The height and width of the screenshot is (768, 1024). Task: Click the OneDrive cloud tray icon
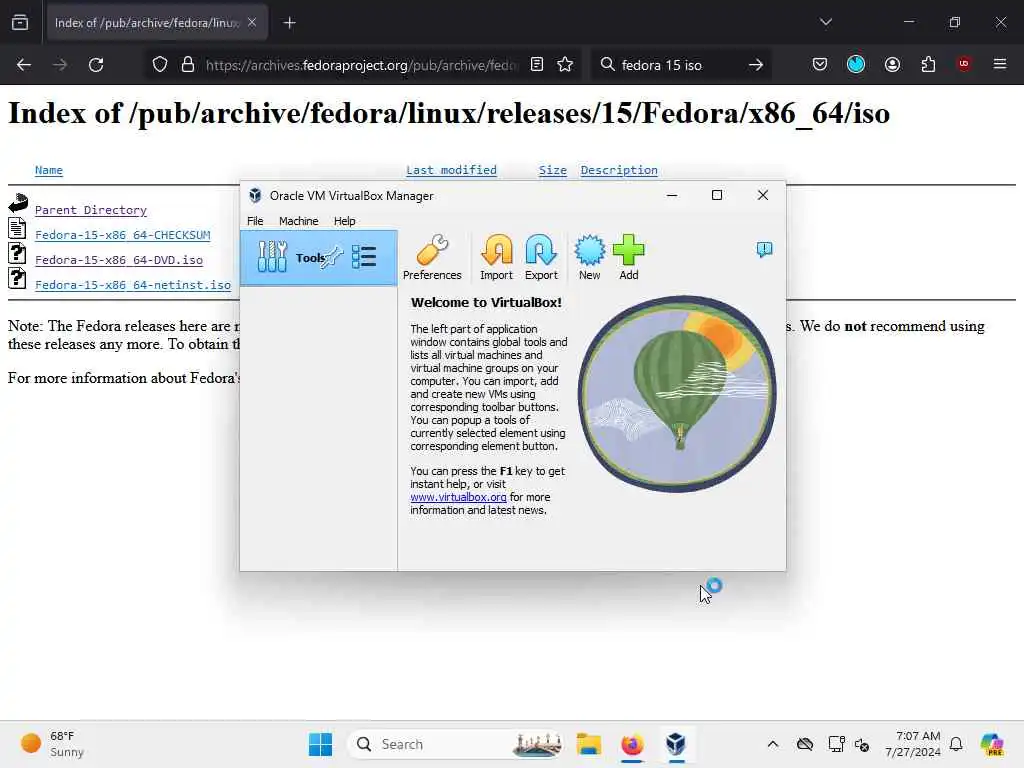pos(805,744)
